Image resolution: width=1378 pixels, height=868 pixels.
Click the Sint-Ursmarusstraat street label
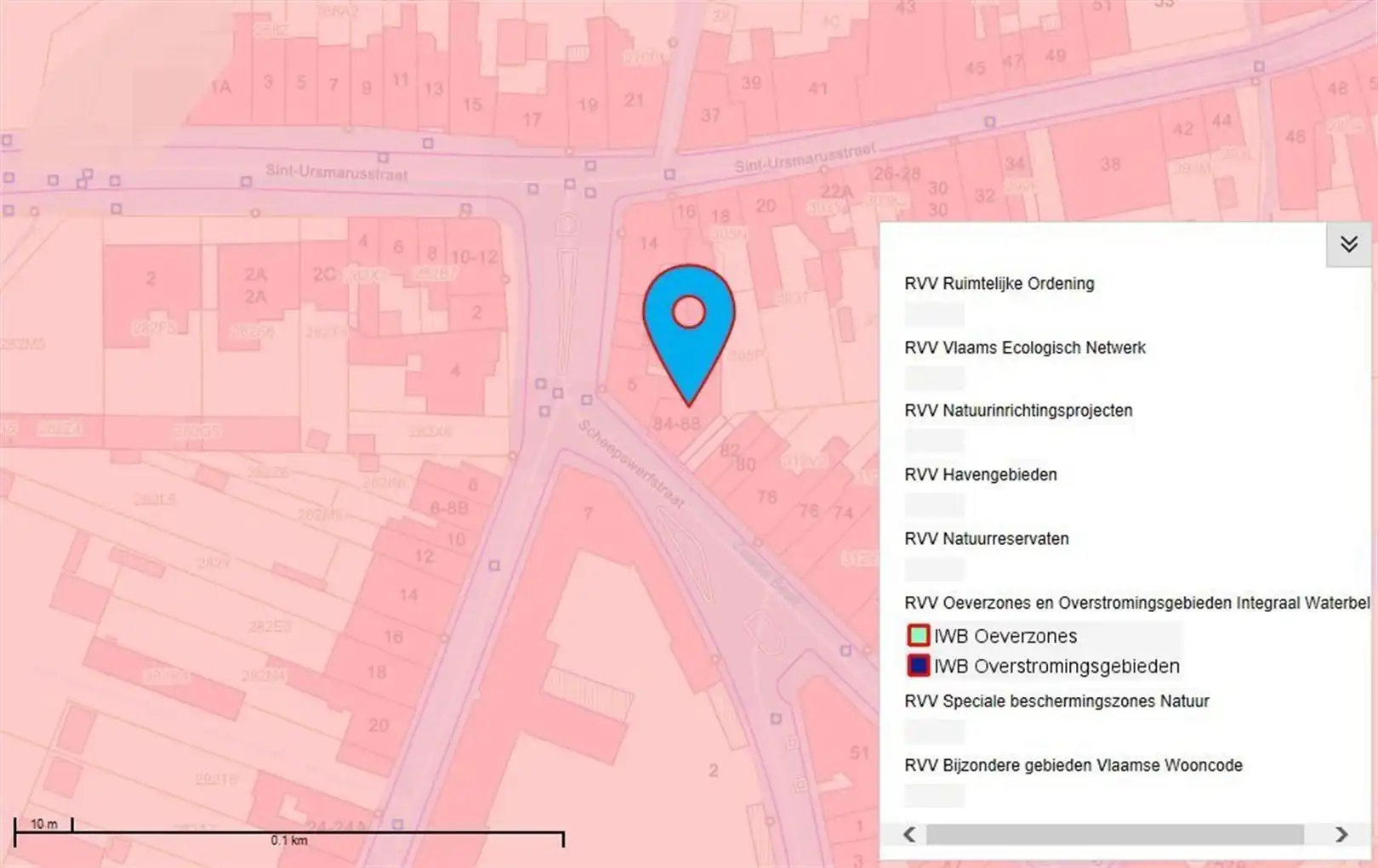340,172
